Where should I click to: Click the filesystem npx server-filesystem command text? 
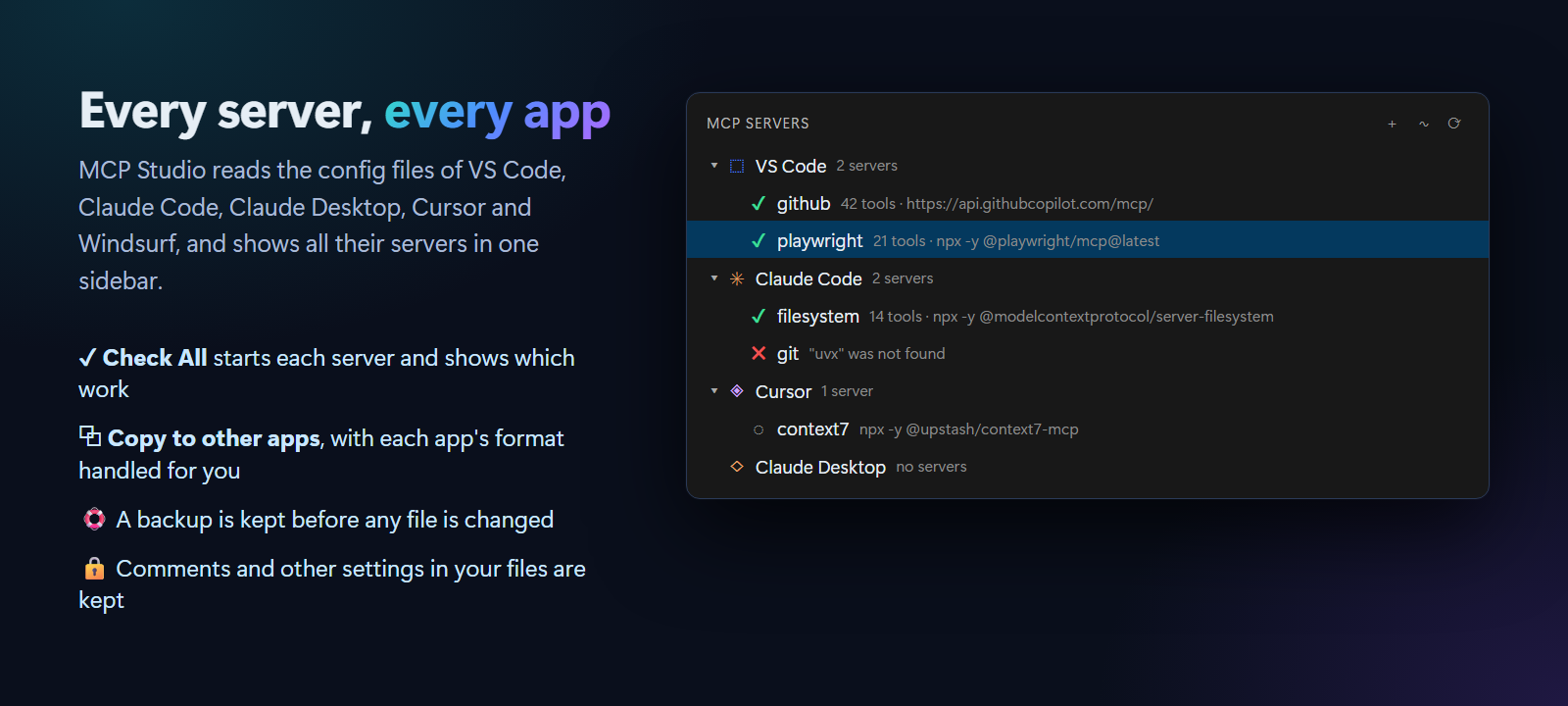1103,317
